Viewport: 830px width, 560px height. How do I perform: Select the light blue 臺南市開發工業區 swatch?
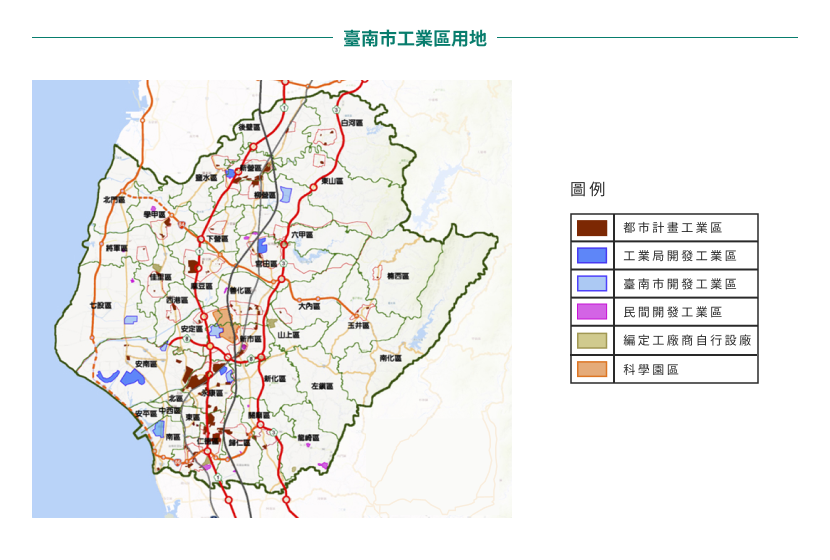click(592, 284)
